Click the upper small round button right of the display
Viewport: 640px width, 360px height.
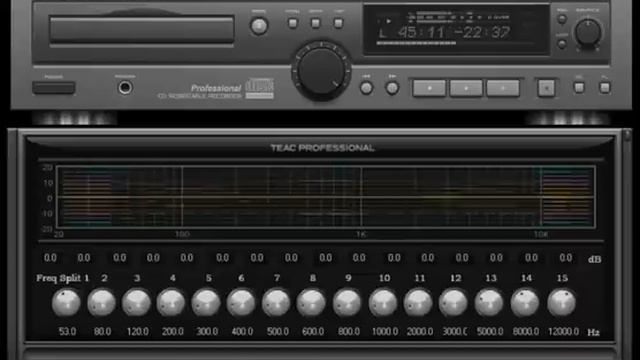coord(562,19)
